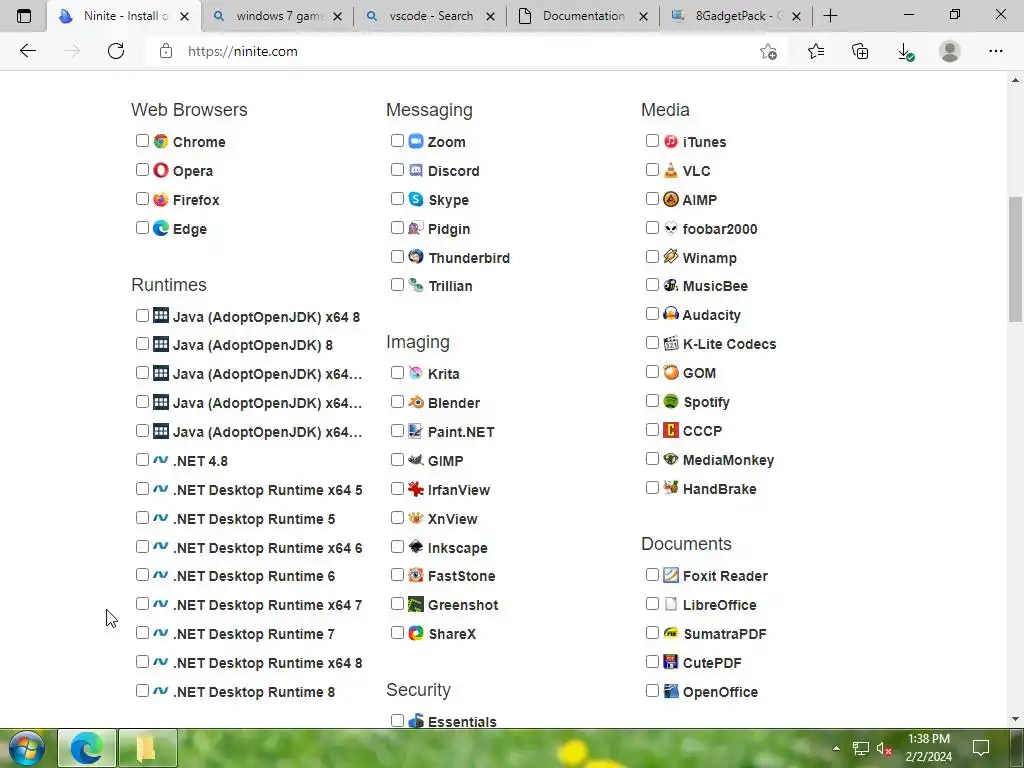Open File Explorer from taskbar
The width and height of the screenshot is (1024, 768).
(148, 748)
